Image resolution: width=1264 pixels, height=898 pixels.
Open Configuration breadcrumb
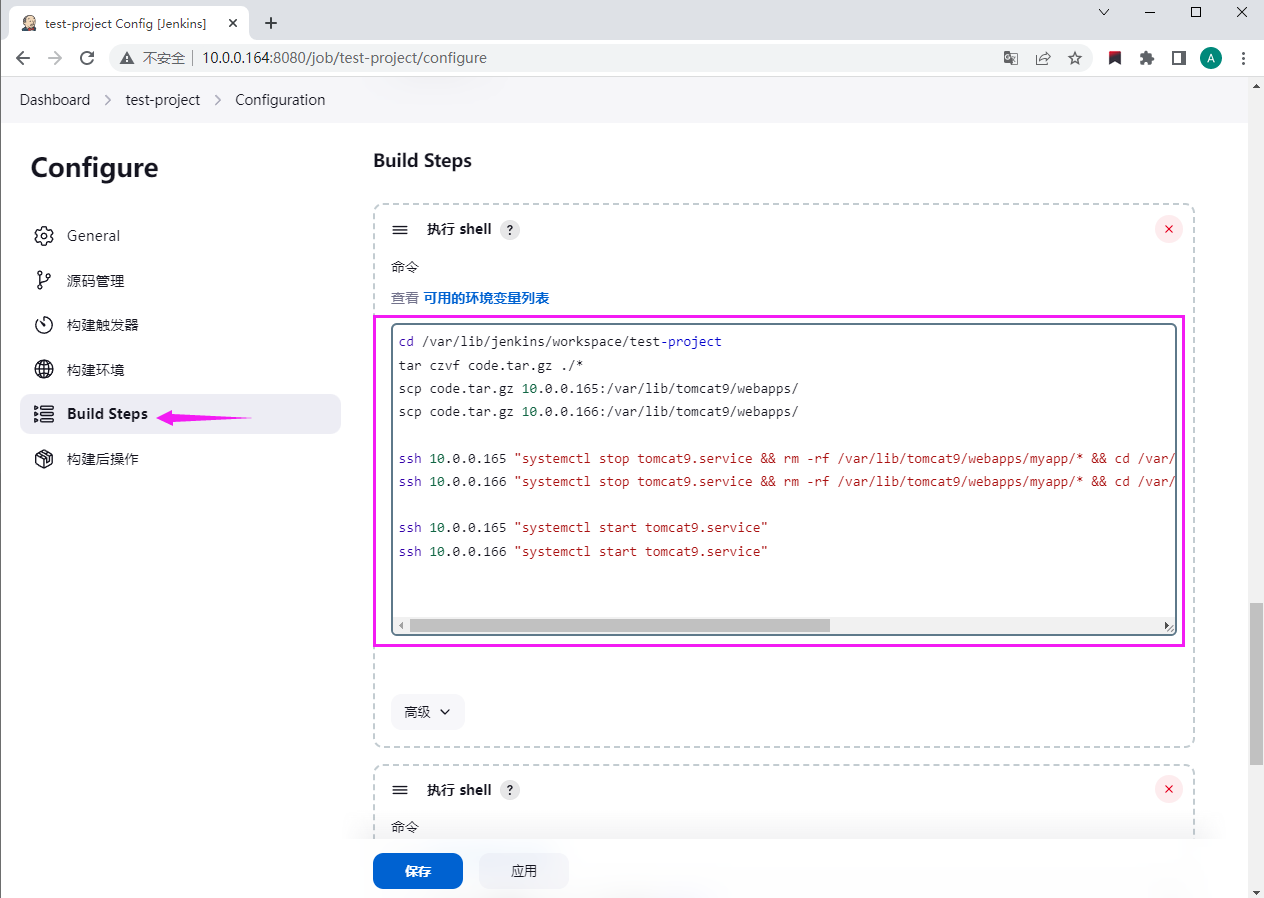pyautogui.click(x=280, y=100)
